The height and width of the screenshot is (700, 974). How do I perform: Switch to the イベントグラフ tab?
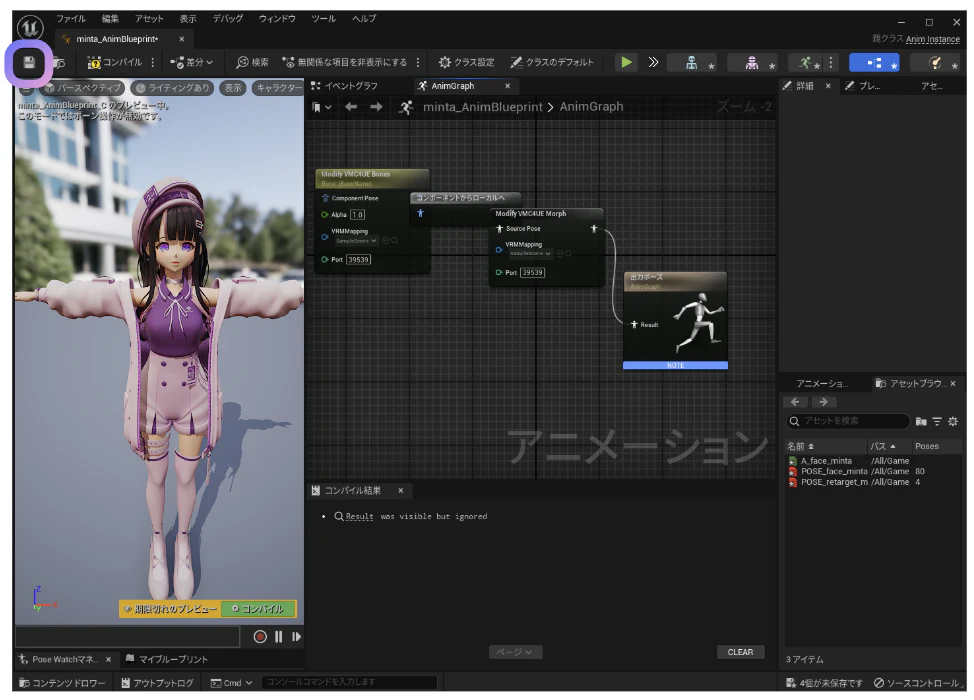[345, 86]
